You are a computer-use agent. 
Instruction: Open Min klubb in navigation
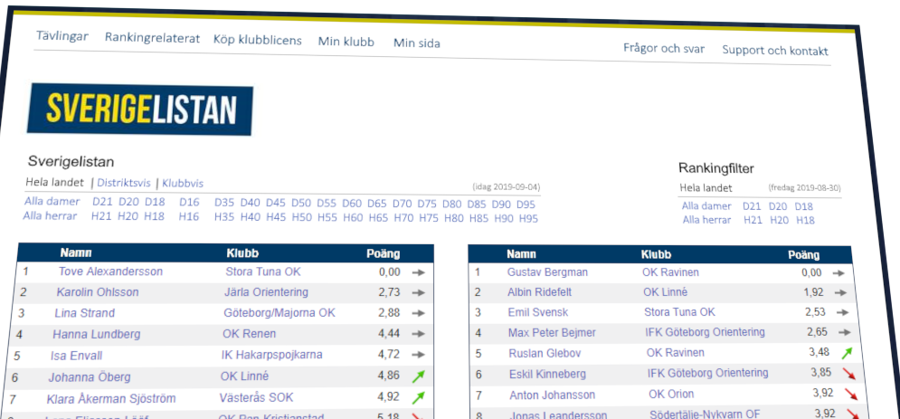(x=346, y=41)
